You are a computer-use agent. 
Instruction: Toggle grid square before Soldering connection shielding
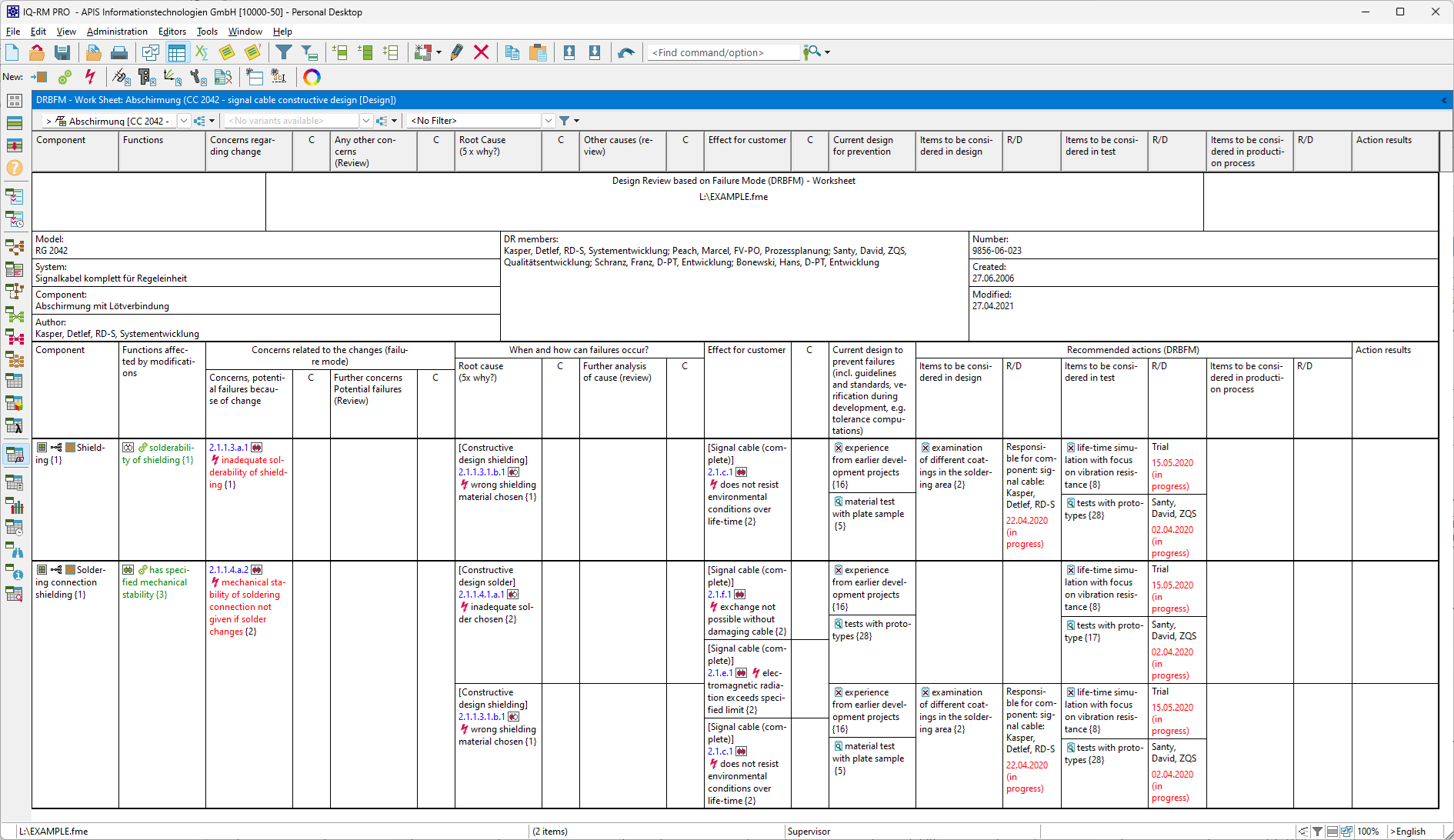click(42, 570)
